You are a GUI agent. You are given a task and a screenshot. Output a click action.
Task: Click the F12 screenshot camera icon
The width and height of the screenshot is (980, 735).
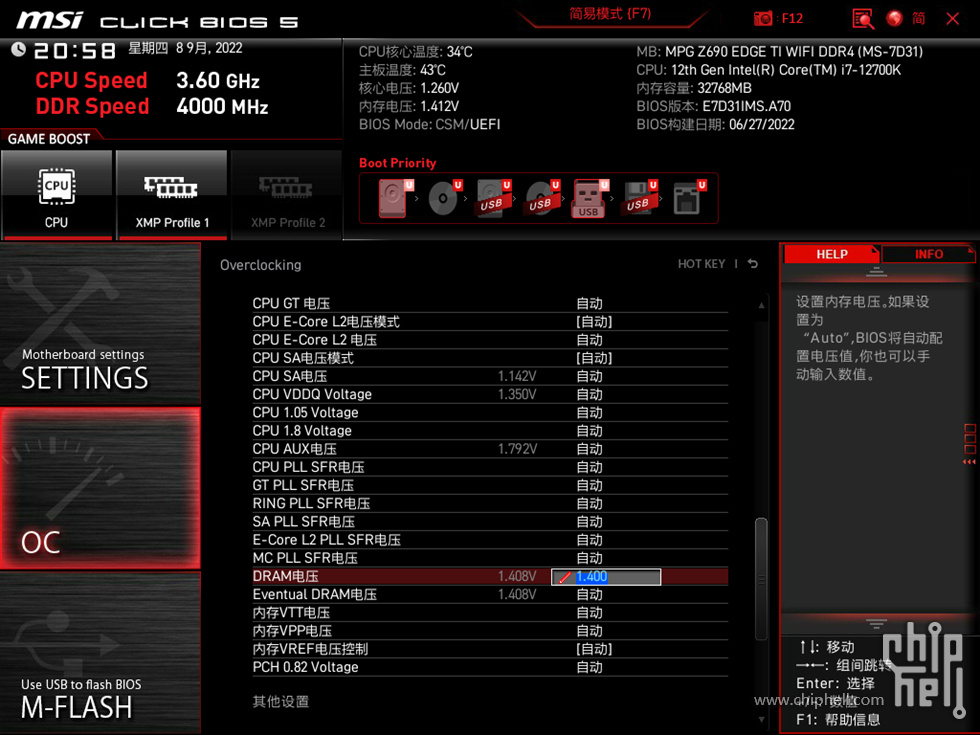click(762, 18)
